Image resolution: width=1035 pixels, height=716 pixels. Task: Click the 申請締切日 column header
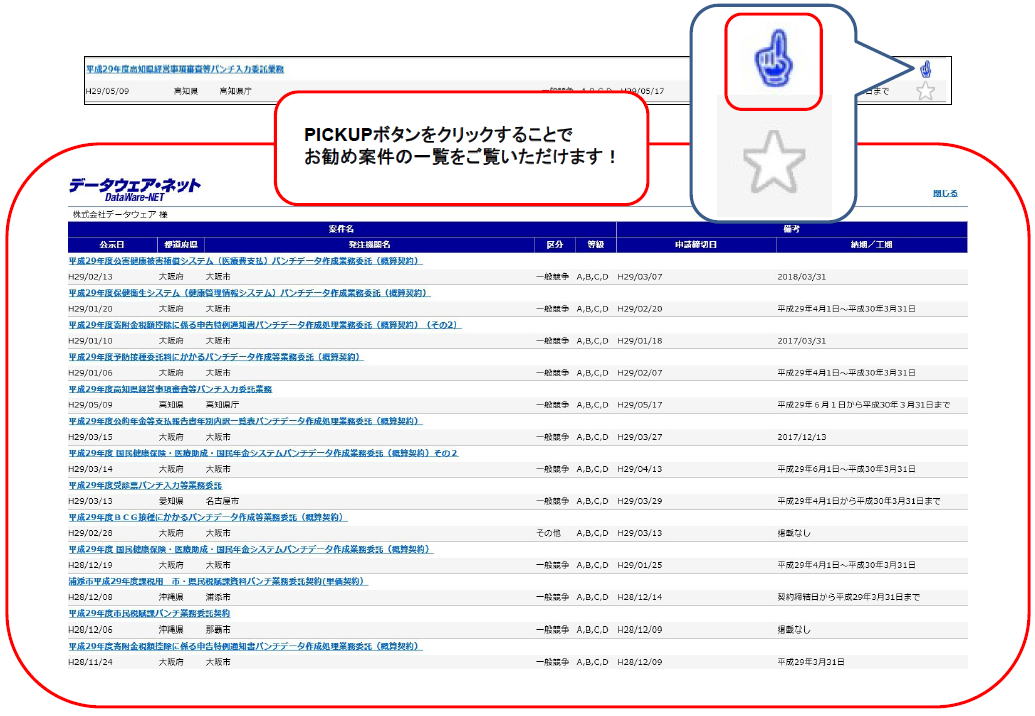(x=696, y=245)
